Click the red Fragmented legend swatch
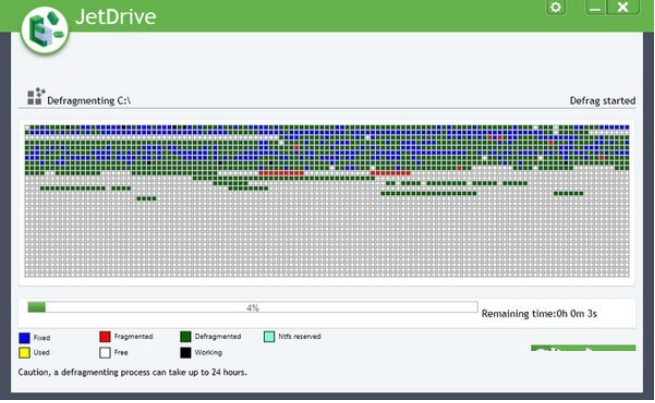Image resolution: width=655 pixels, height=403 pixels. coord(105,337)
